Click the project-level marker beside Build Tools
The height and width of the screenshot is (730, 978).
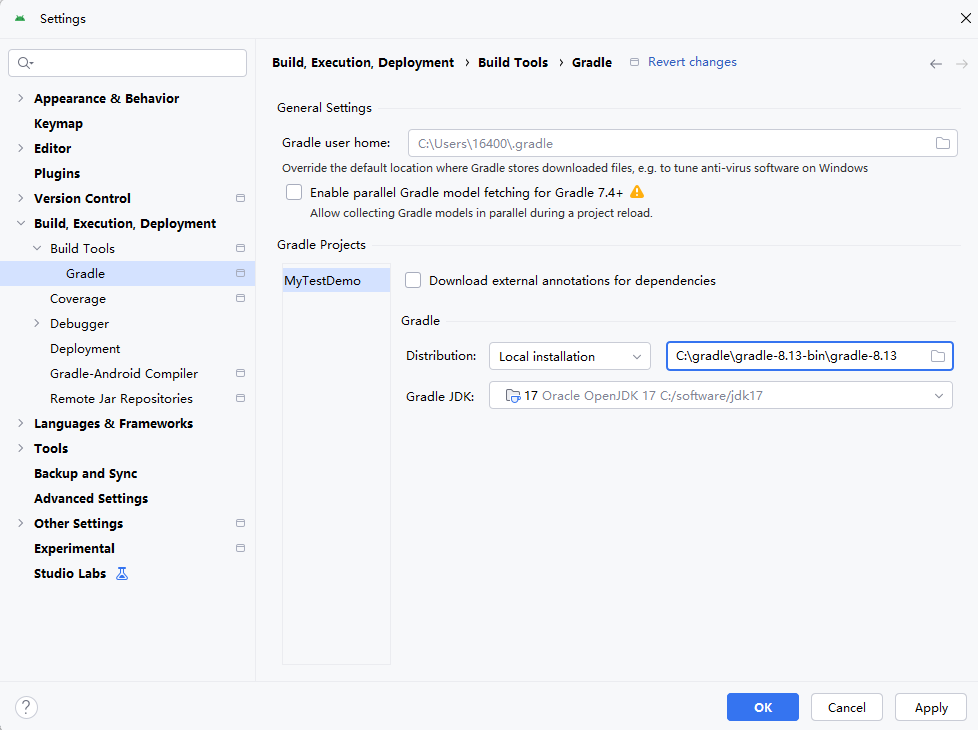(x=240, y=248)
